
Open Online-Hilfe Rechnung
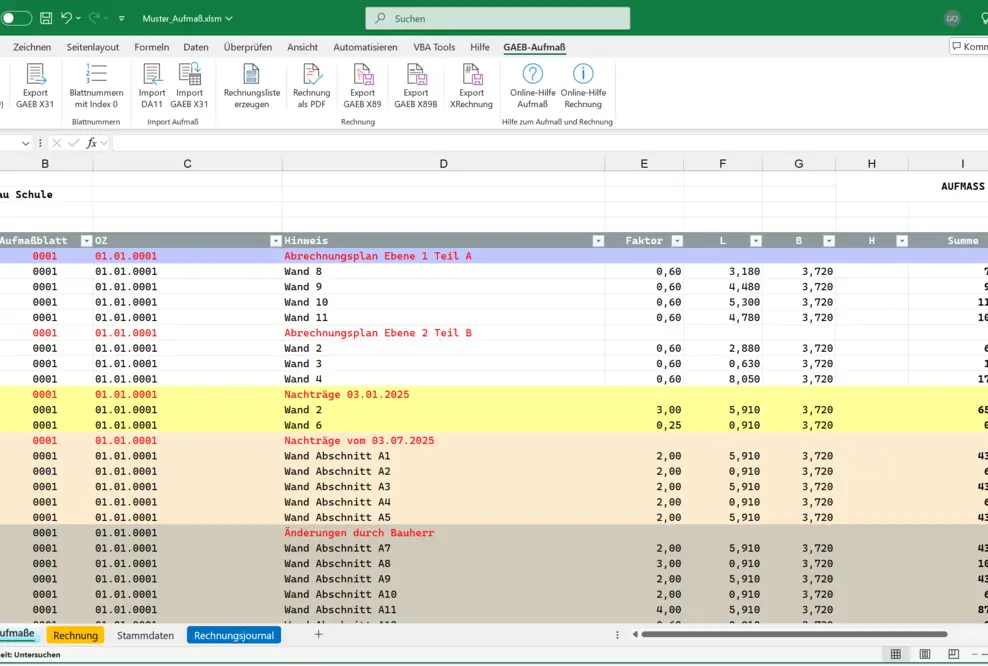point(583,85)
